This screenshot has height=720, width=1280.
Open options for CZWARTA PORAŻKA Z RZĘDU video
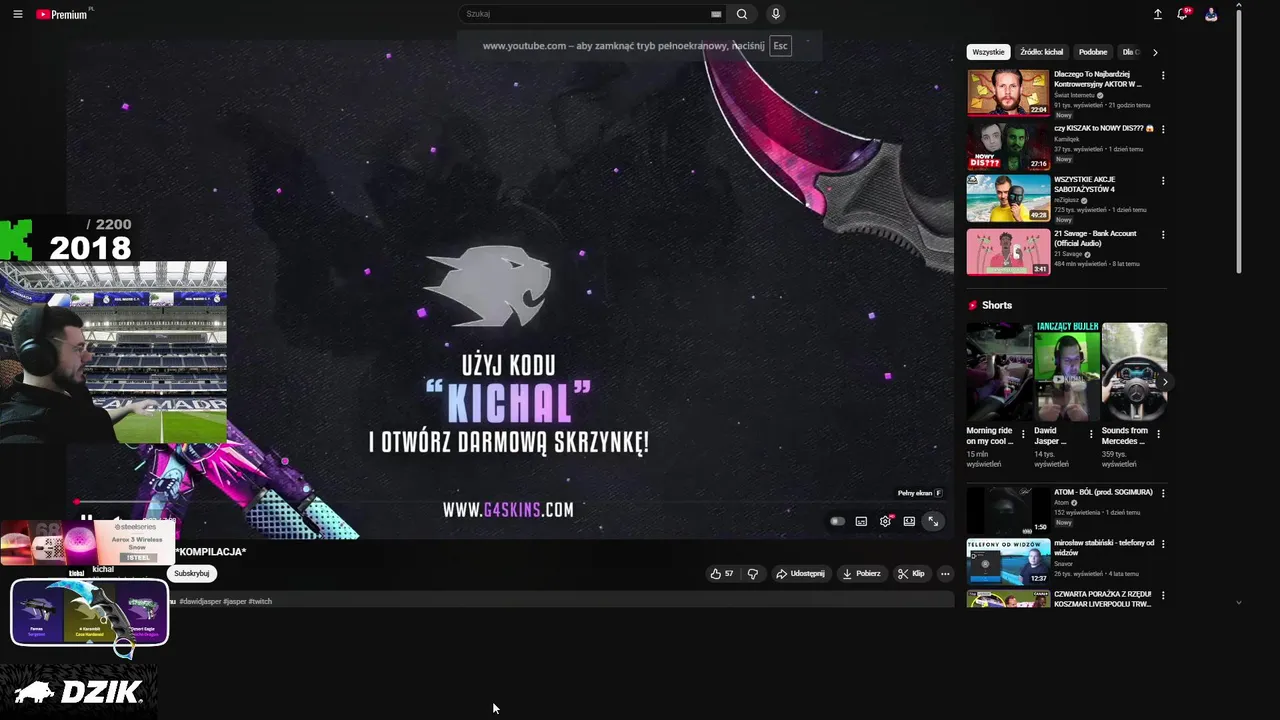click(x=1163, y=596)
